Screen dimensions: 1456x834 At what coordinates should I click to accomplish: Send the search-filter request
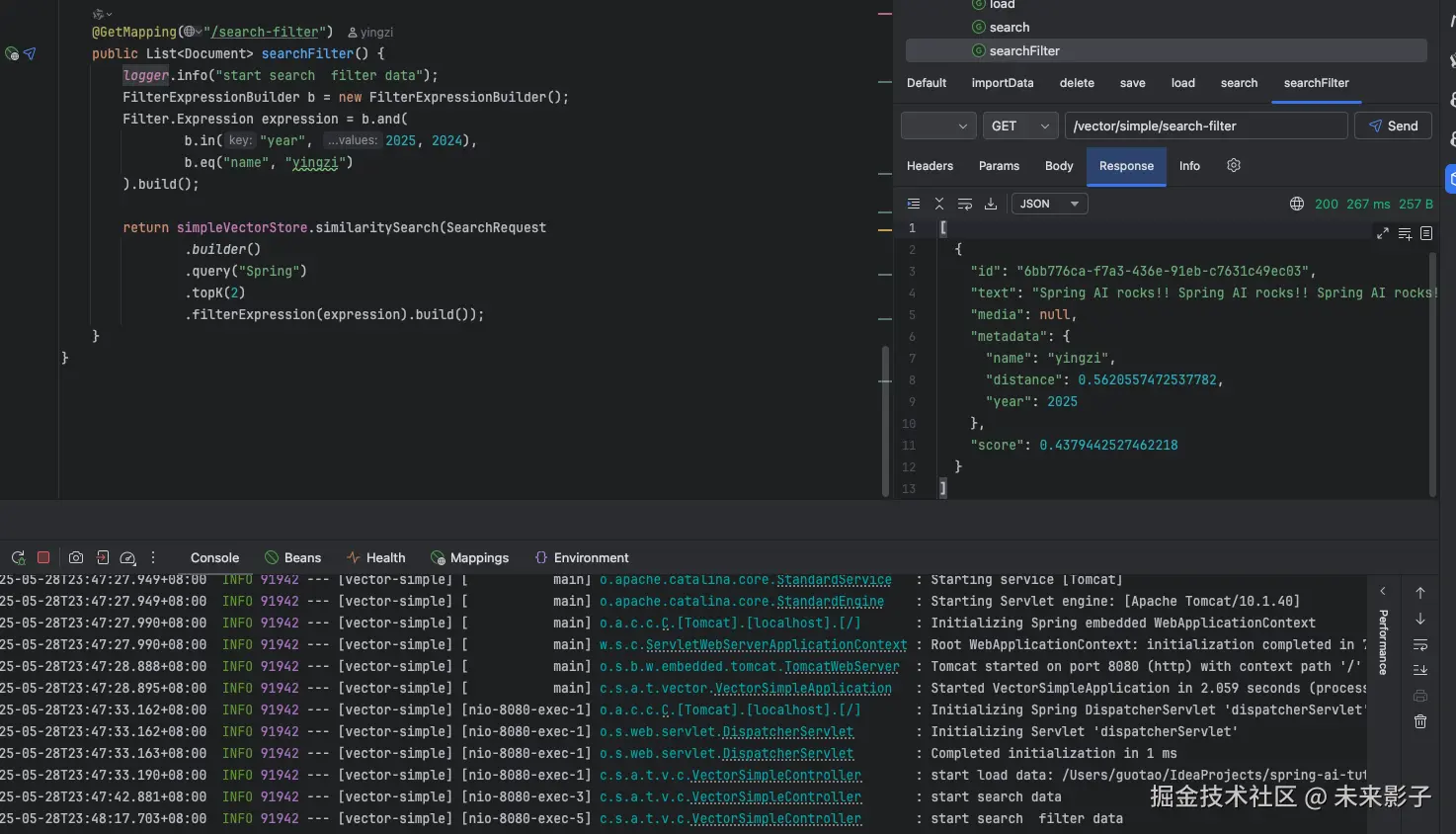click(x=1393, y=125)
